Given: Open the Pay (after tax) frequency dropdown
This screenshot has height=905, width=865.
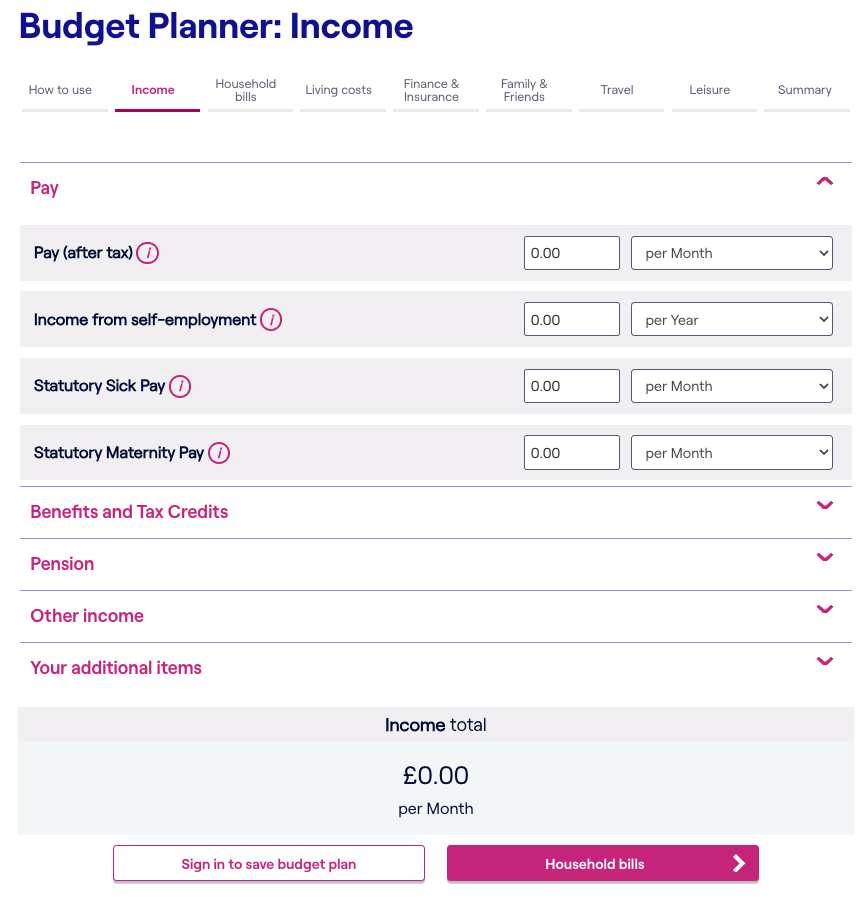Looking at the screenshot, I should pyautogui.click(x=731, y=253).
